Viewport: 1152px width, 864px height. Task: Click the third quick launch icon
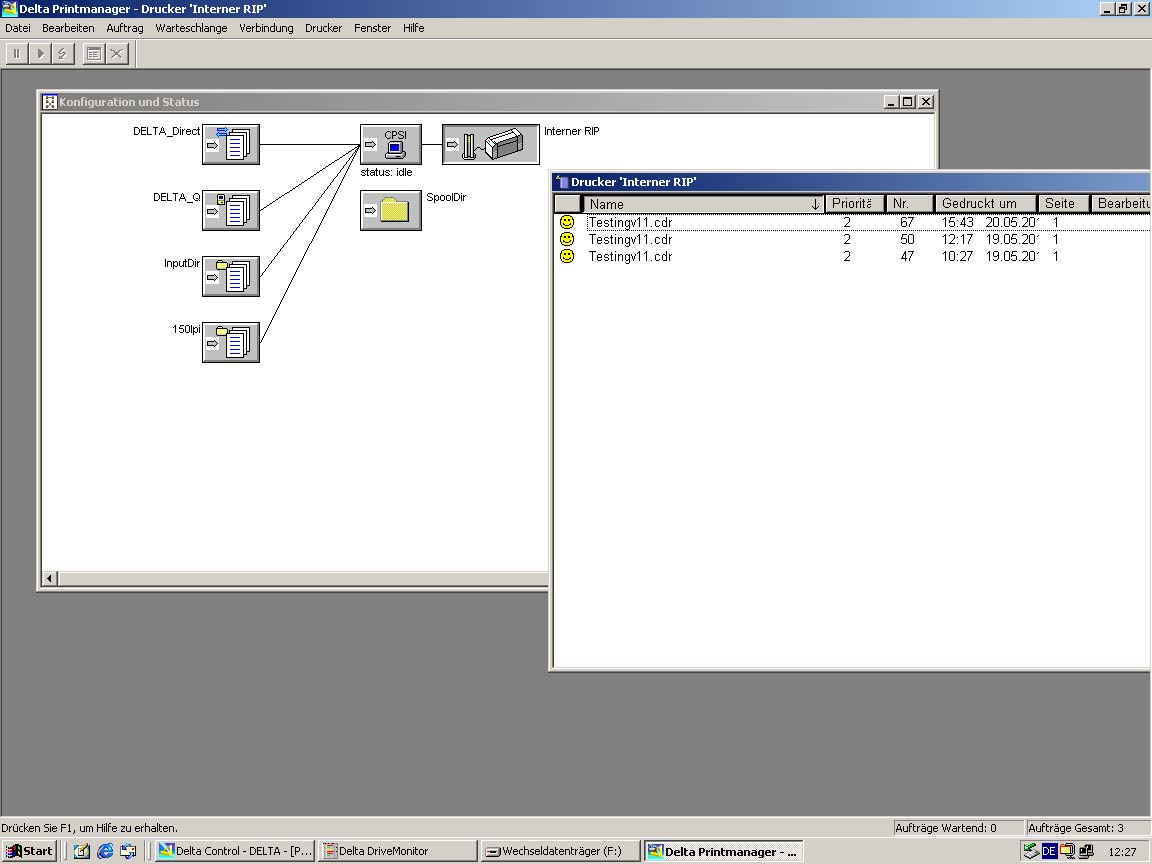click(x=129, y=851)
